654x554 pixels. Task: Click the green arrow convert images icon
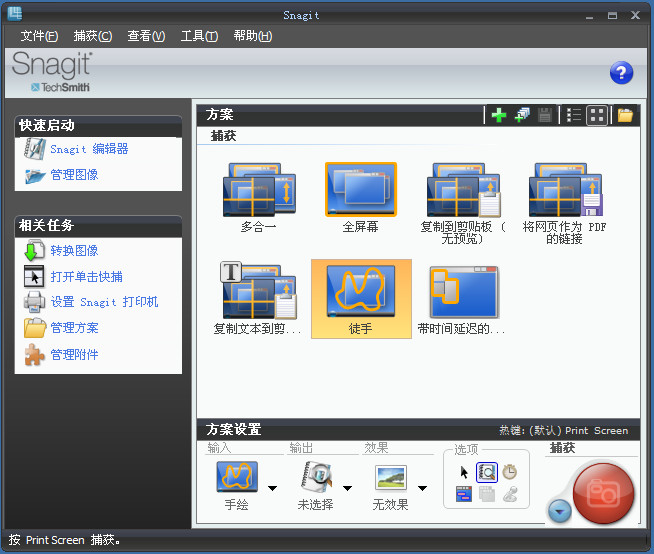pyautogui.click(x=34, y=250)
